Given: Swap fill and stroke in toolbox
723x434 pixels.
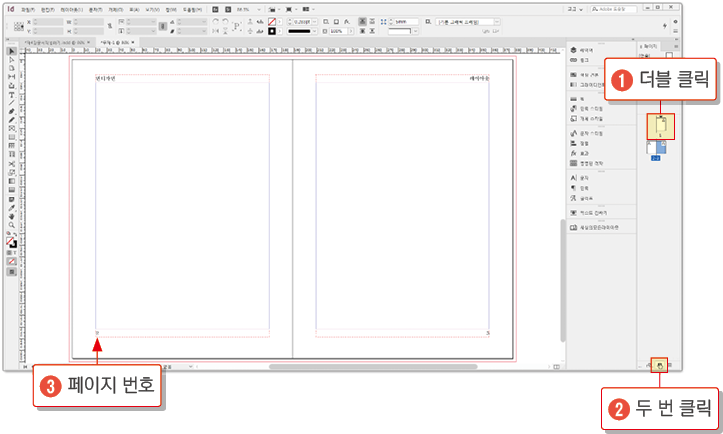Looking at the screenshot, I should (15, 234).
